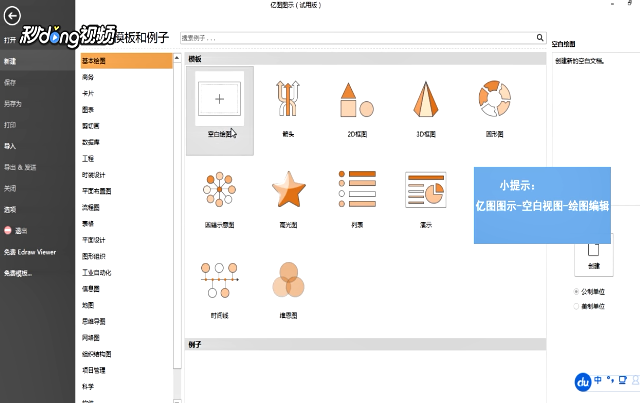This screenshot has height=403, width=640.
Task: Click the Create (创建) document button
Action: pyautogui.click(x=594, y=256)
